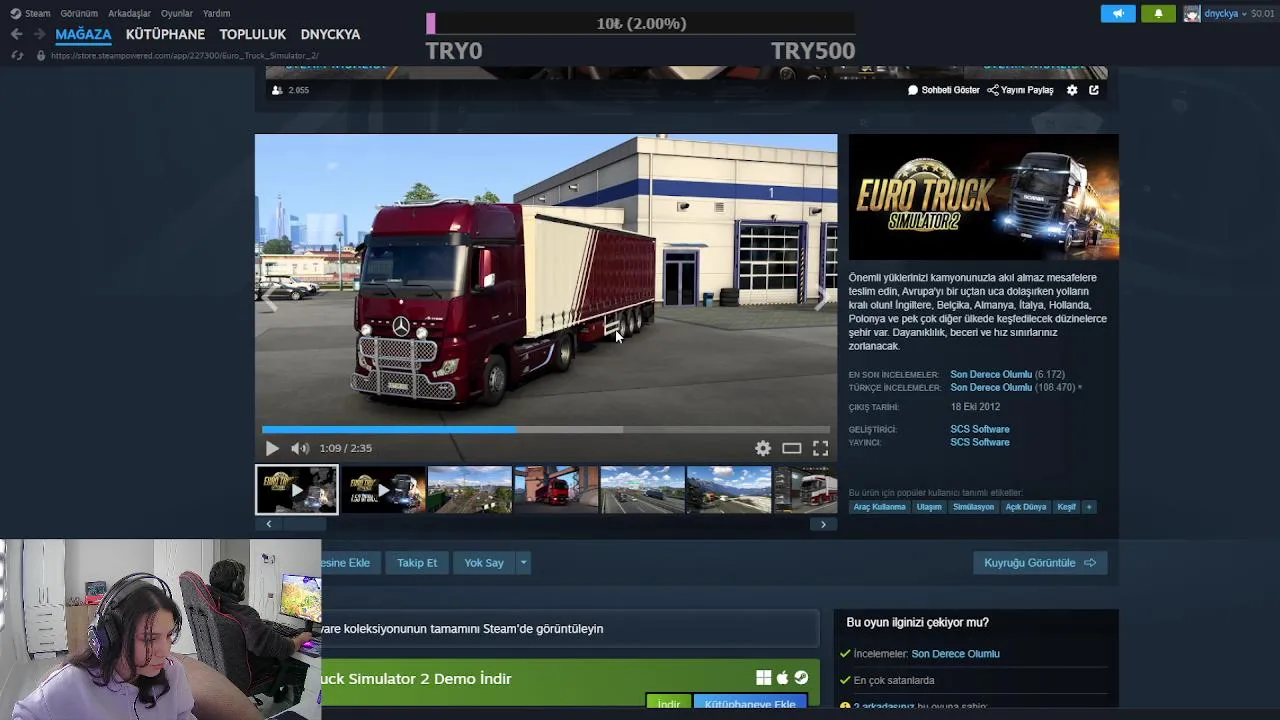Open the Yardım menu
Image resolution: width=1280 pixels, height=720 pixels.
(x=216, y=13)
